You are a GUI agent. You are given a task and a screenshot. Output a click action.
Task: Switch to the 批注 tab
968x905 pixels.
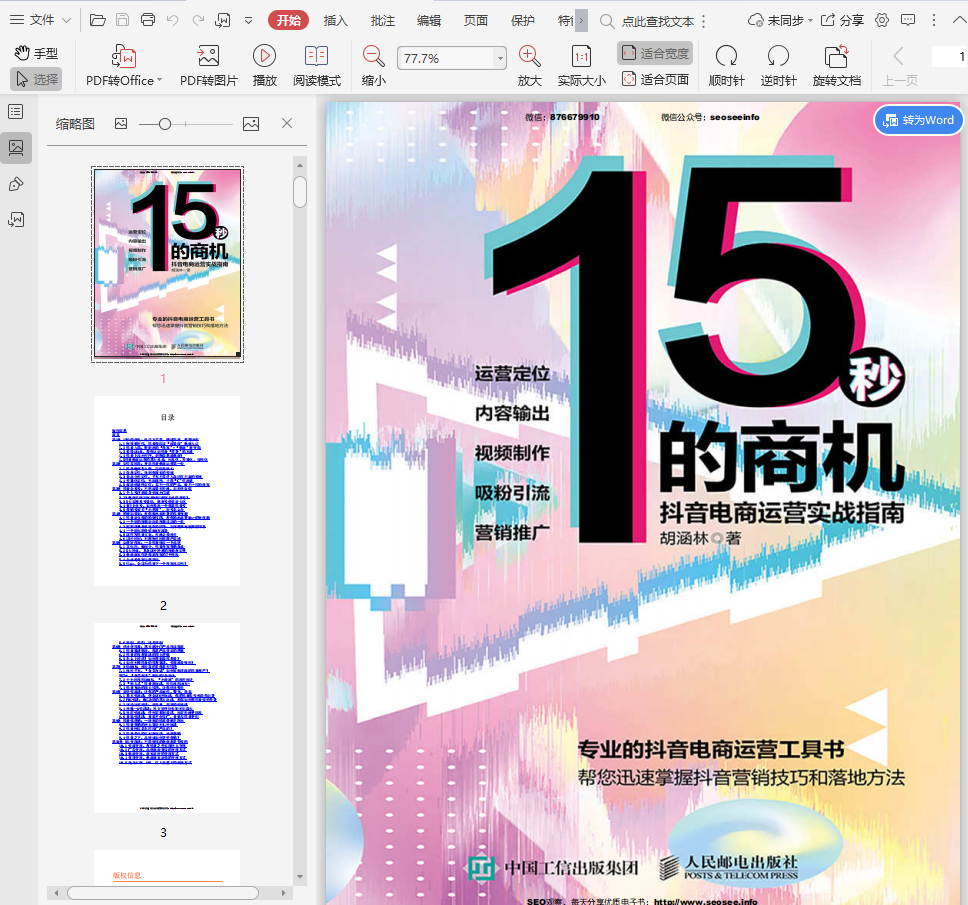[x=382, y=20]
